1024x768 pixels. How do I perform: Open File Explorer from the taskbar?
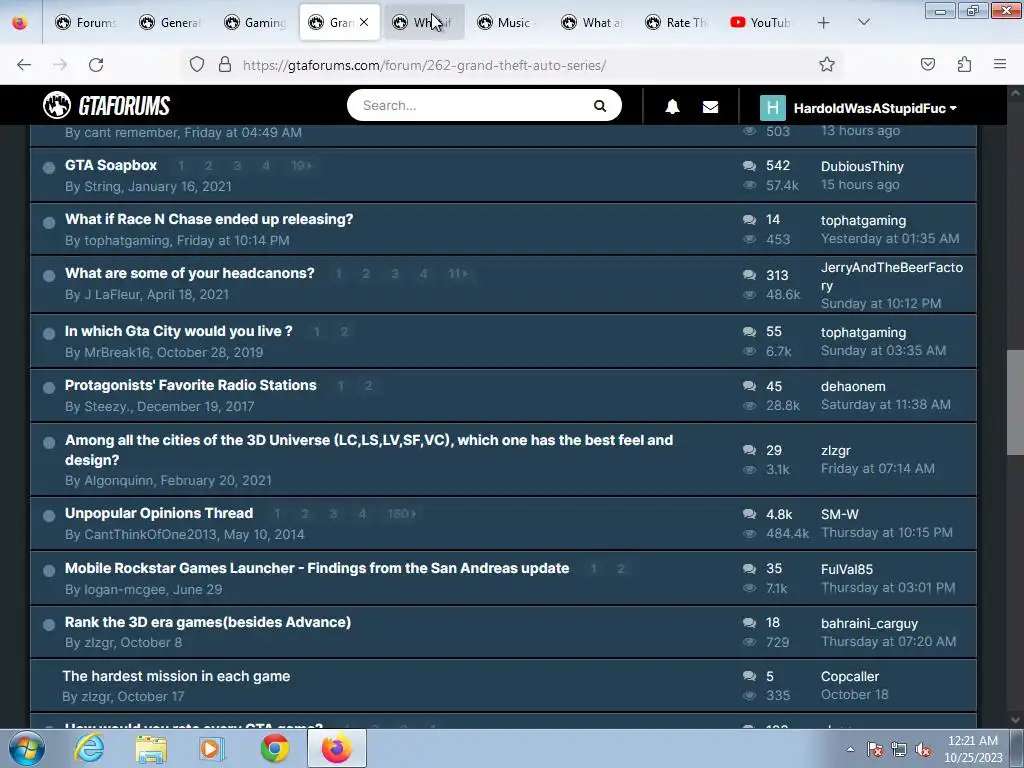pyautogui.click(x=151, y=748)
